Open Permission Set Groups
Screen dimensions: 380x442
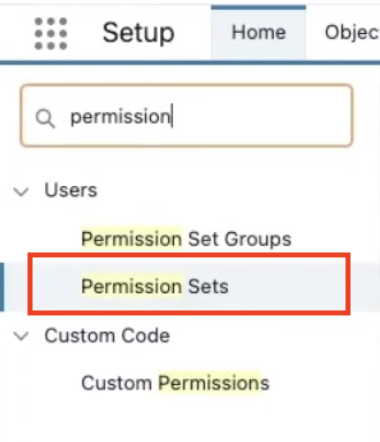tap(186, 239)
